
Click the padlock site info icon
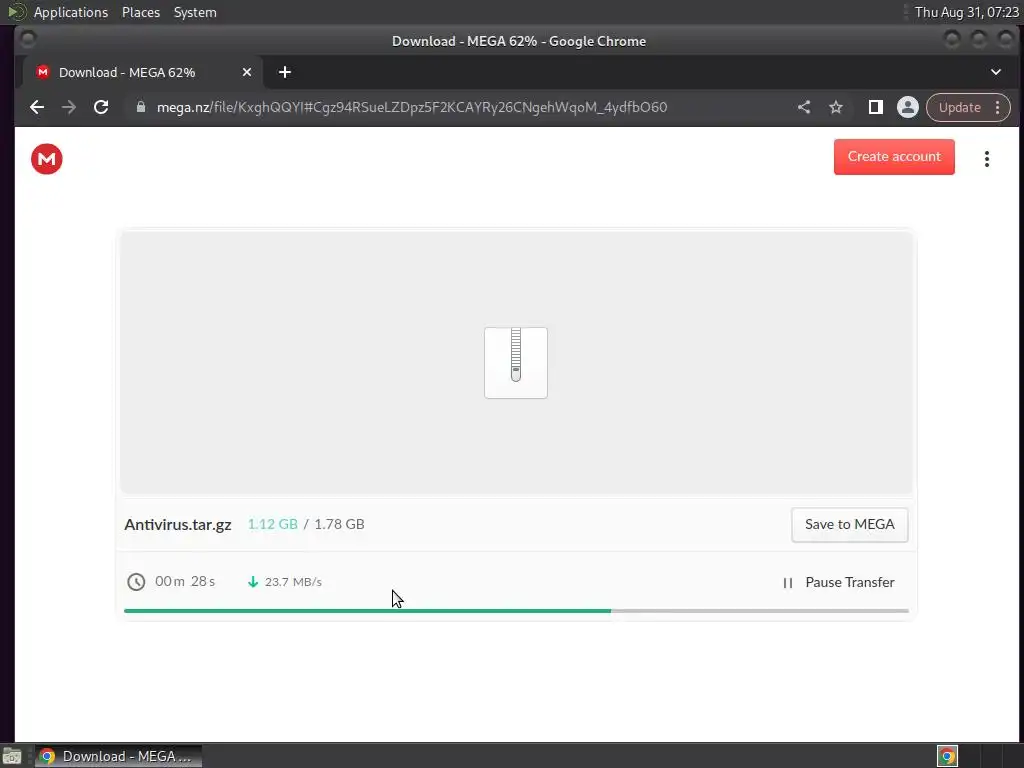point(140,107)
